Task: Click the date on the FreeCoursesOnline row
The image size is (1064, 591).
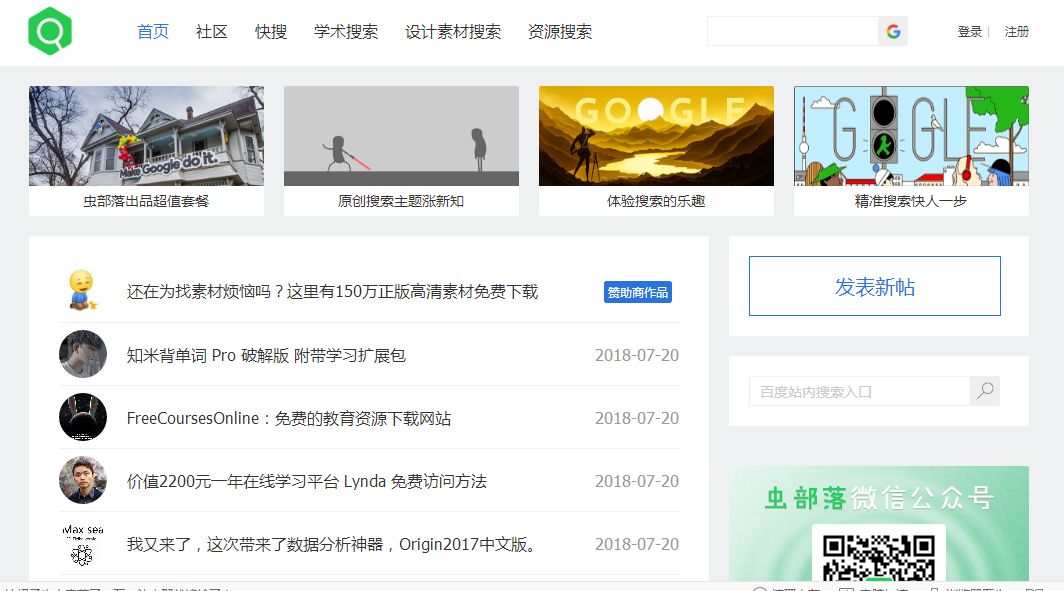Action: point(636,418)
